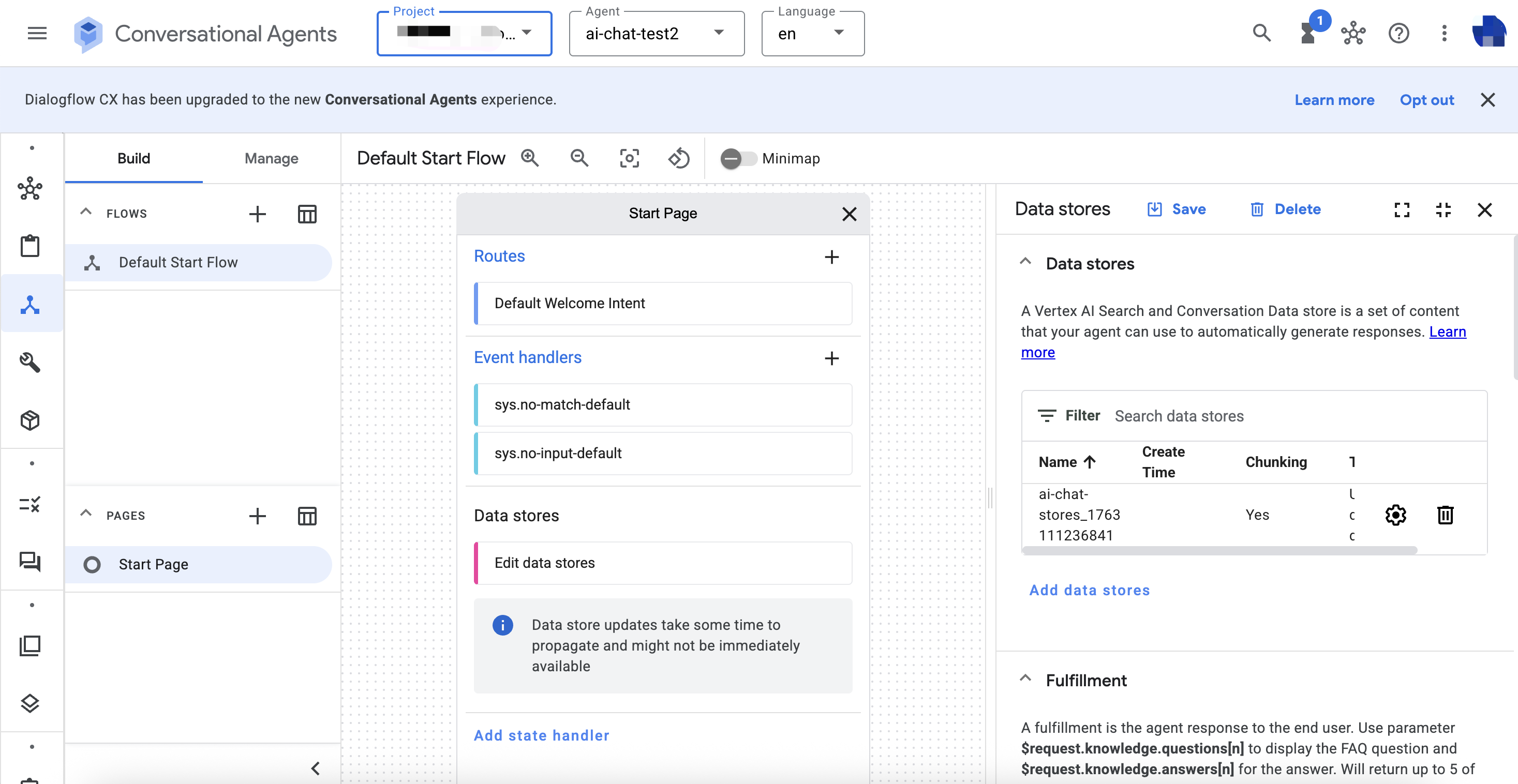The width and height of the screenshot is (1518, 784).
Task: Collapse the FLOWS section chevron
Action: (x=86, y=213)
